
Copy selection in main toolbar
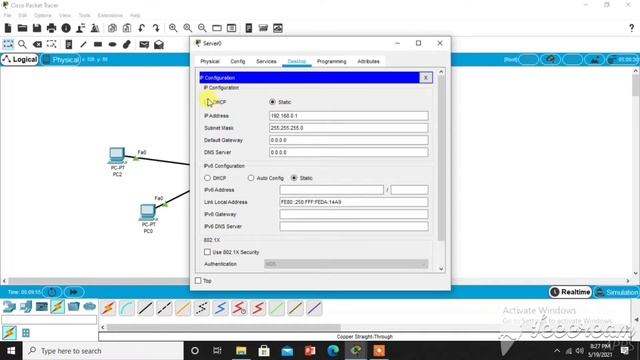112,28
